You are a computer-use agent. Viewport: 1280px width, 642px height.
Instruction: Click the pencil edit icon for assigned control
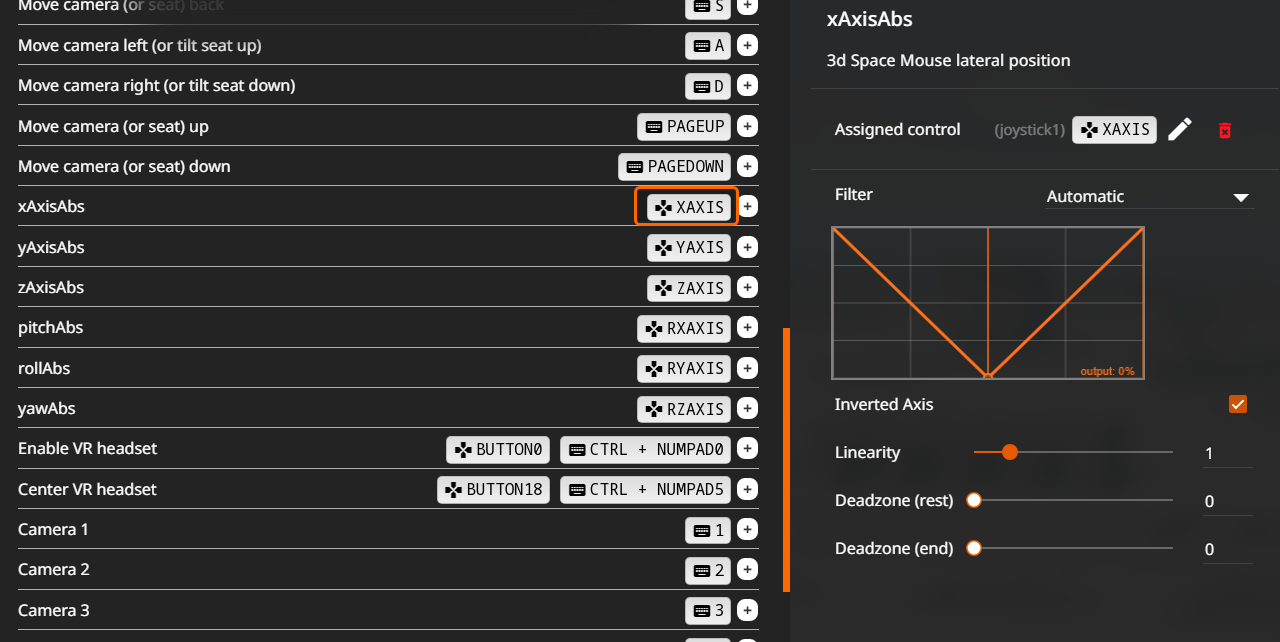click(x=1180, y=129)
